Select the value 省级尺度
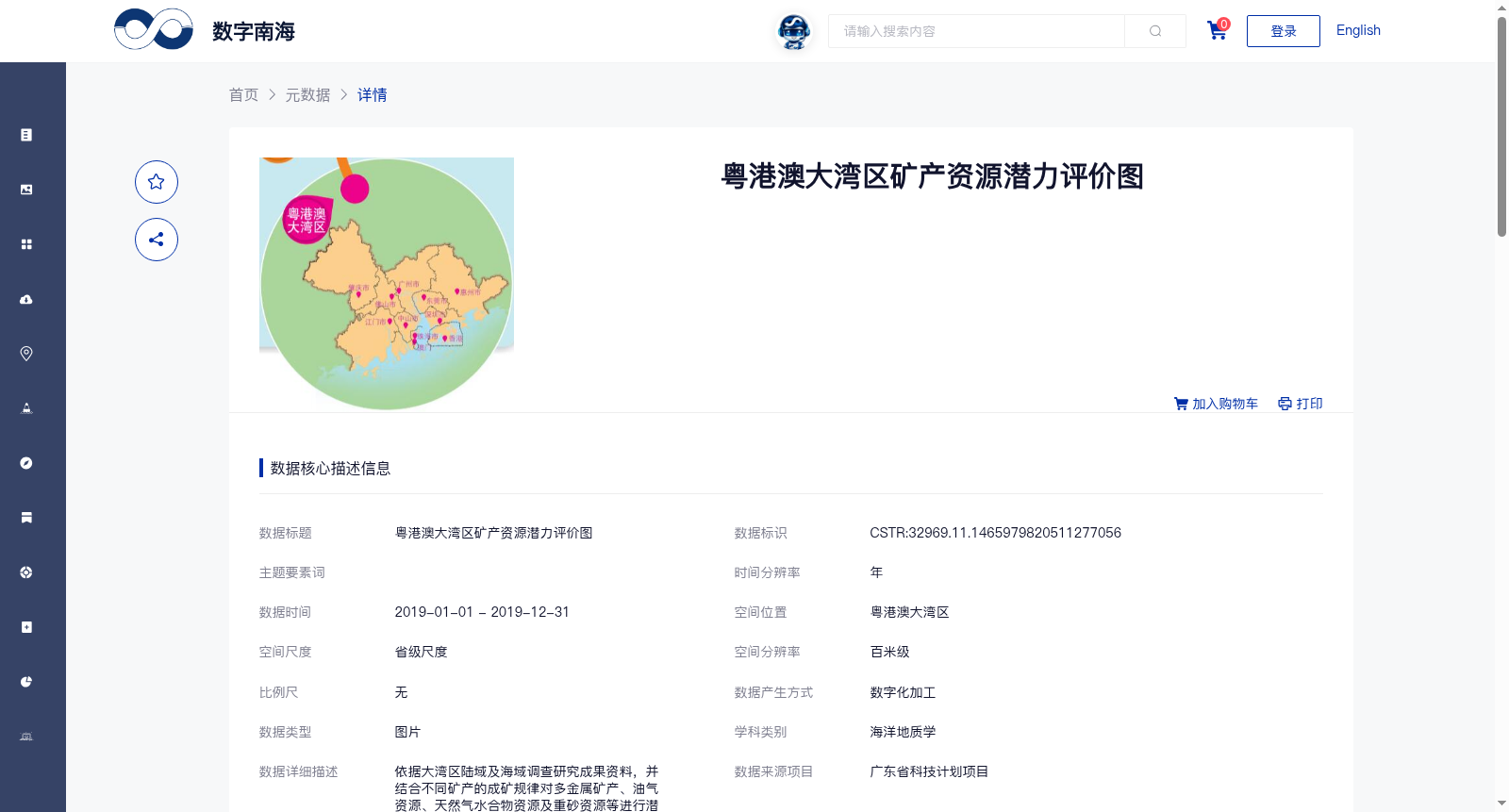The height and width of the screenshot is (812, 1509). click(x=421, y=652)
